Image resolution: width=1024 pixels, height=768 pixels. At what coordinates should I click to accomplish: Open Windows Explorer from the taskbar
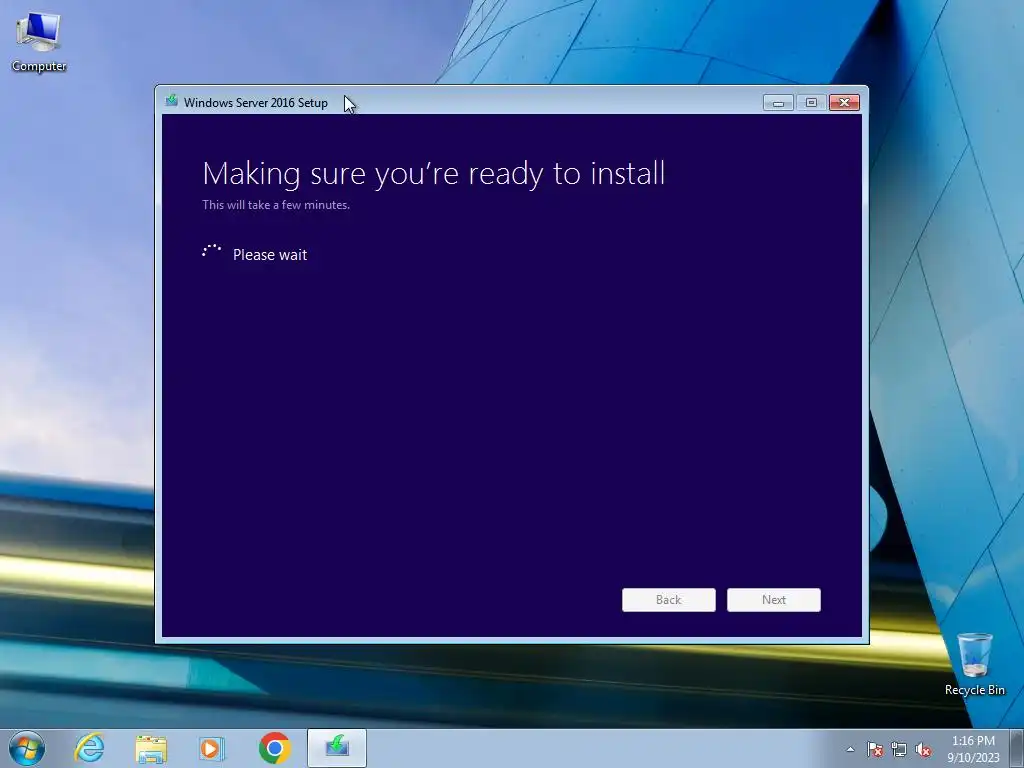coord(151,748)
